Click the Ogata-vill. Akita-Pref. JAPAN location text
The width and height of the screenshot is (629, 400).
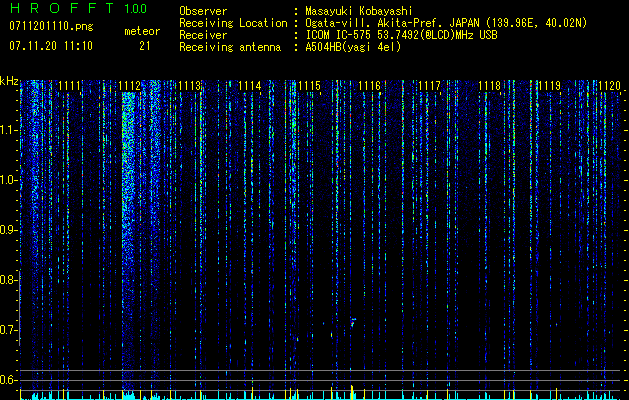(x=446, y=23)
